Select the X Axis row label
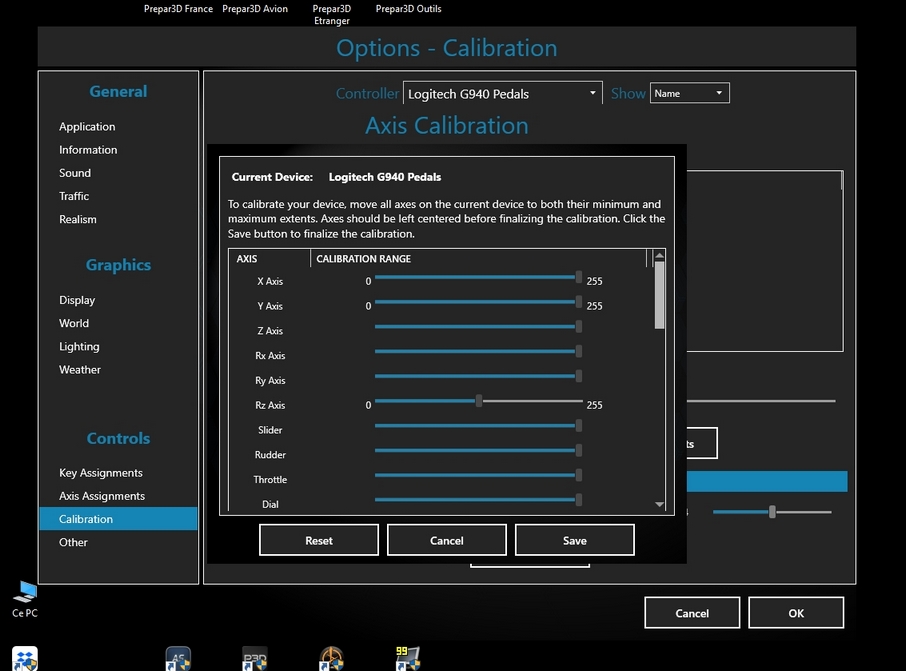 click(270, 281)
